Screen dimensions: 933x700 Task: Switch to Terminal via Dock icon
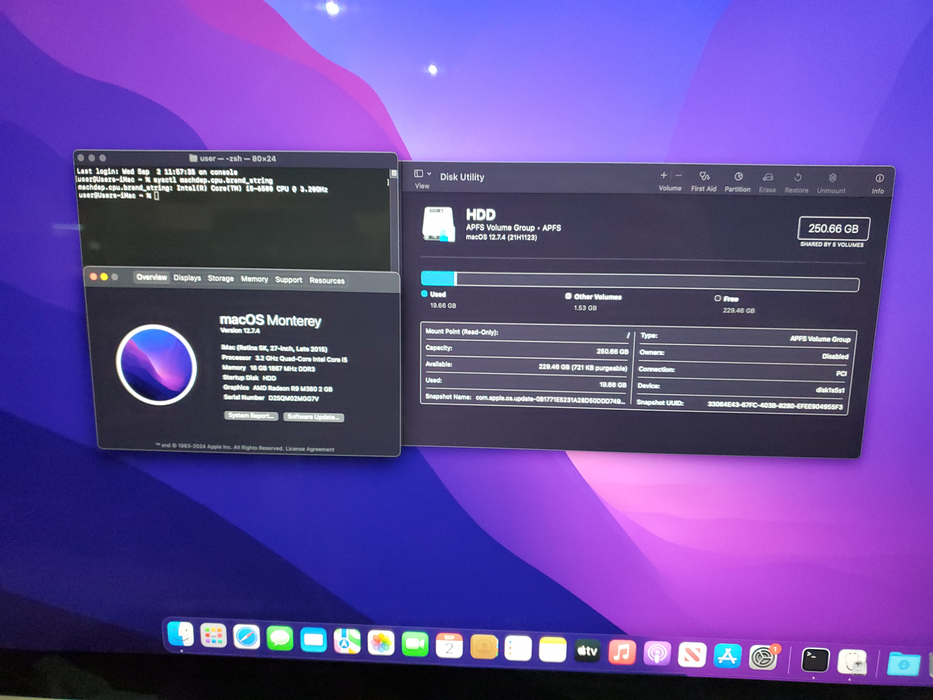(x=815, y=660)
